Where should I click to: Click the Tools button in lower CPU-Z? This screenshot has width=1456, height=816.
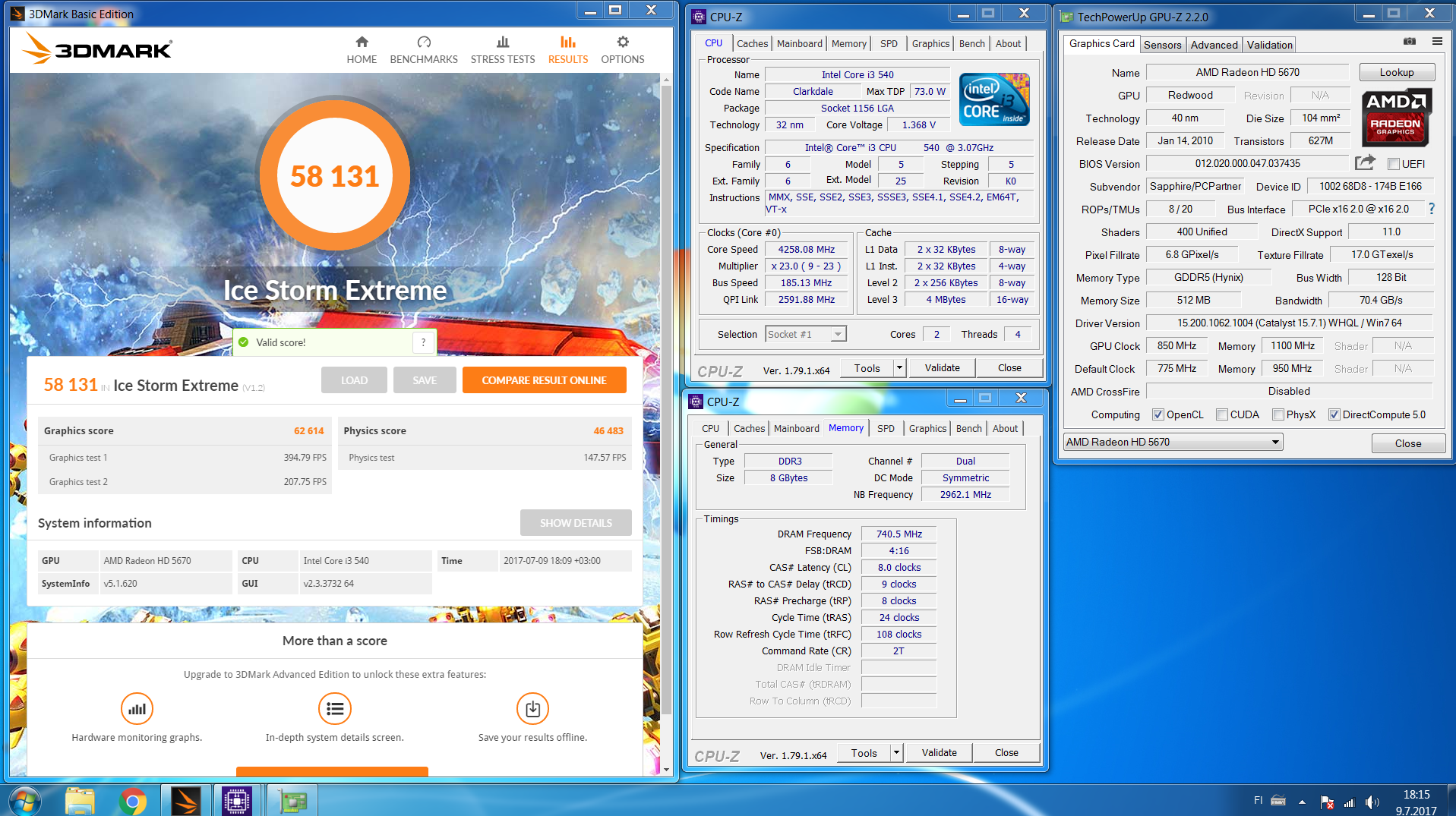(x=864, y=753)
